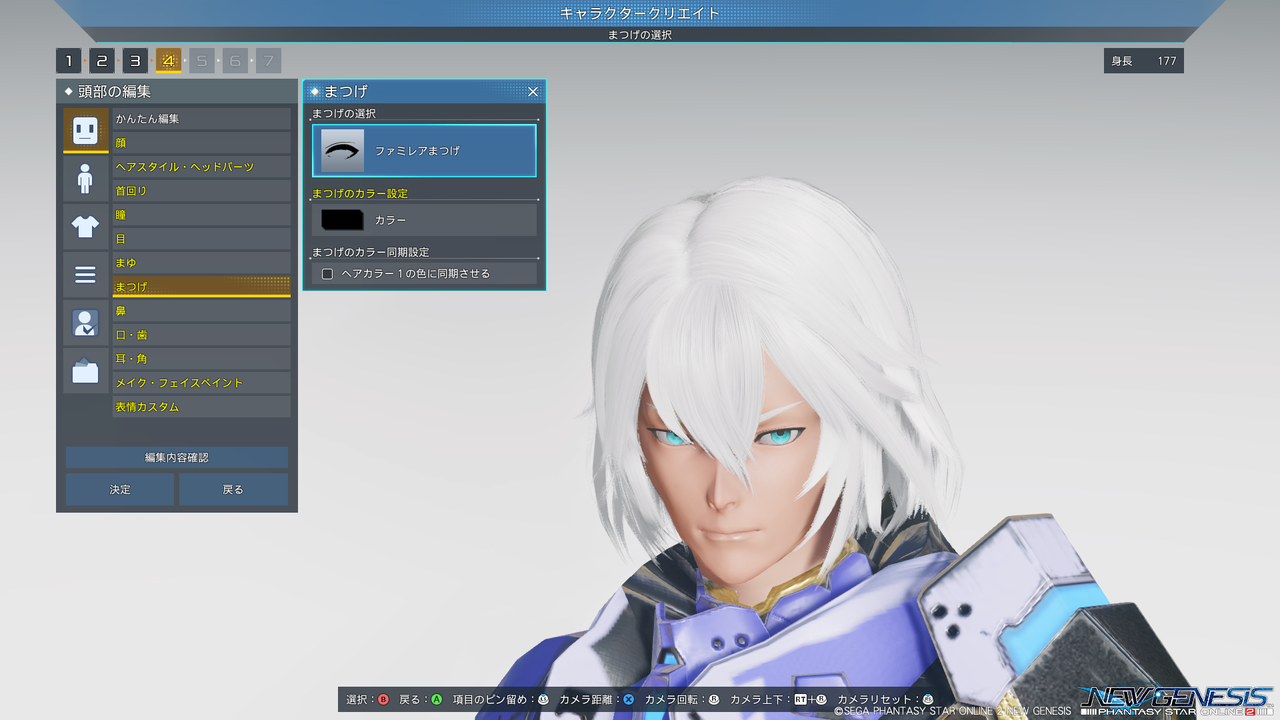Open 鼻 menu item

(201, 311)
